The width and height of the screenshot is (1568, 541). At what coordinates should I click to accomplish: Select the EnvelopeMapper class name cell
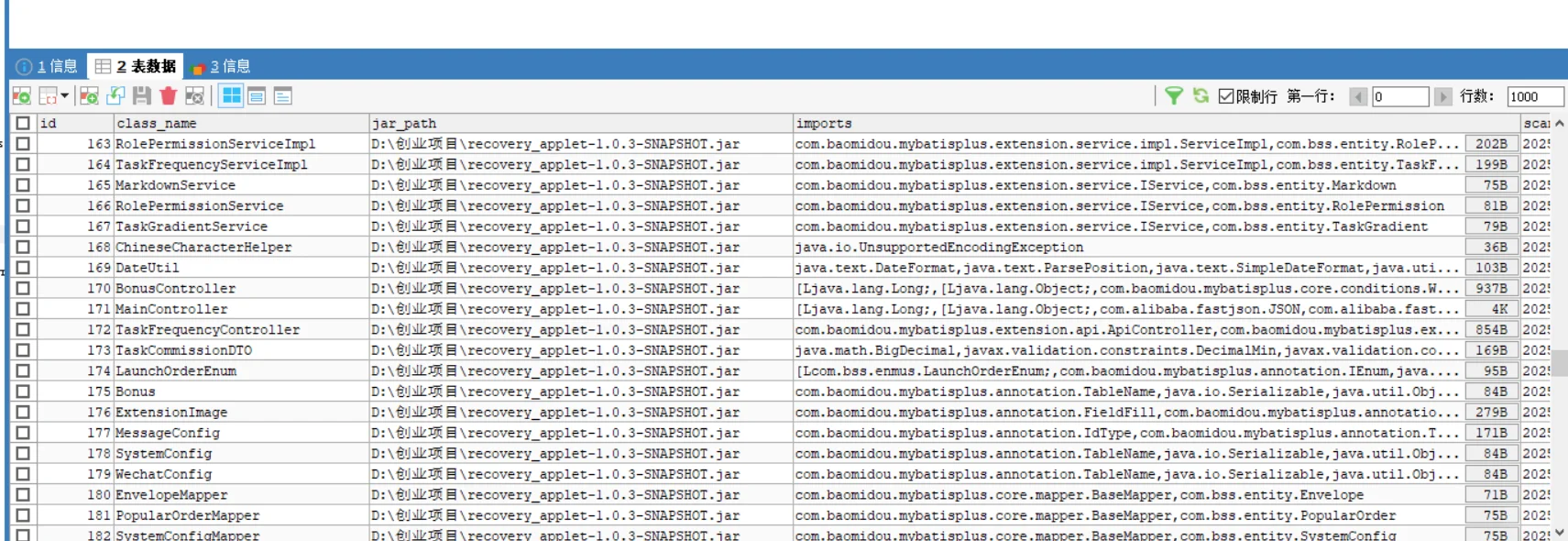(241, 494)
